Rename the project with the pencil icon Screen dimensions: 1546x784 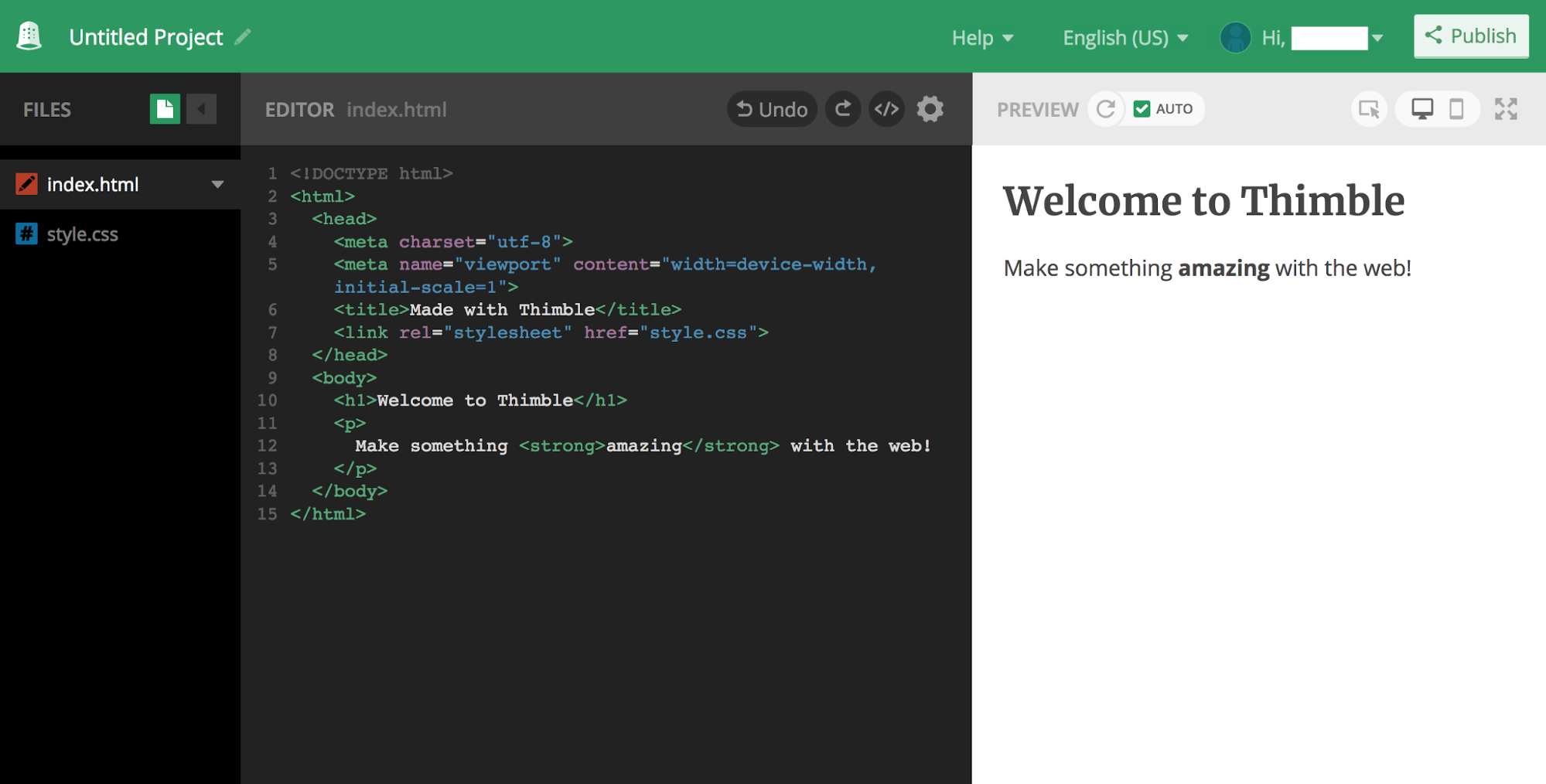[x=243, y=36]
